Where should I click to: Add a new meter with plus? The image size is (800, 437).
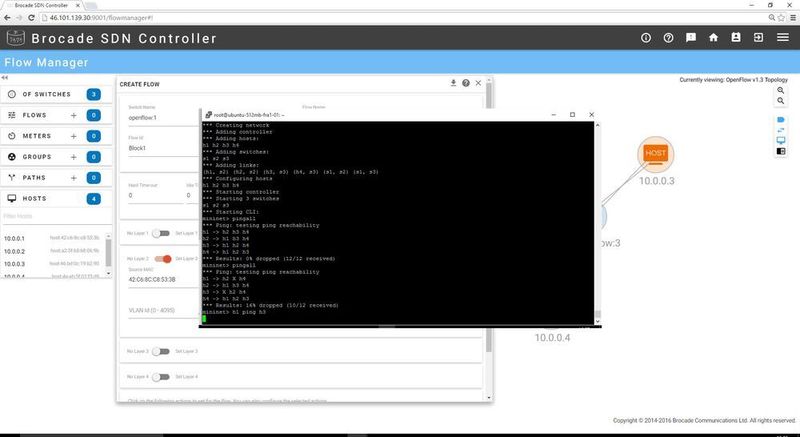coord(73,136)
